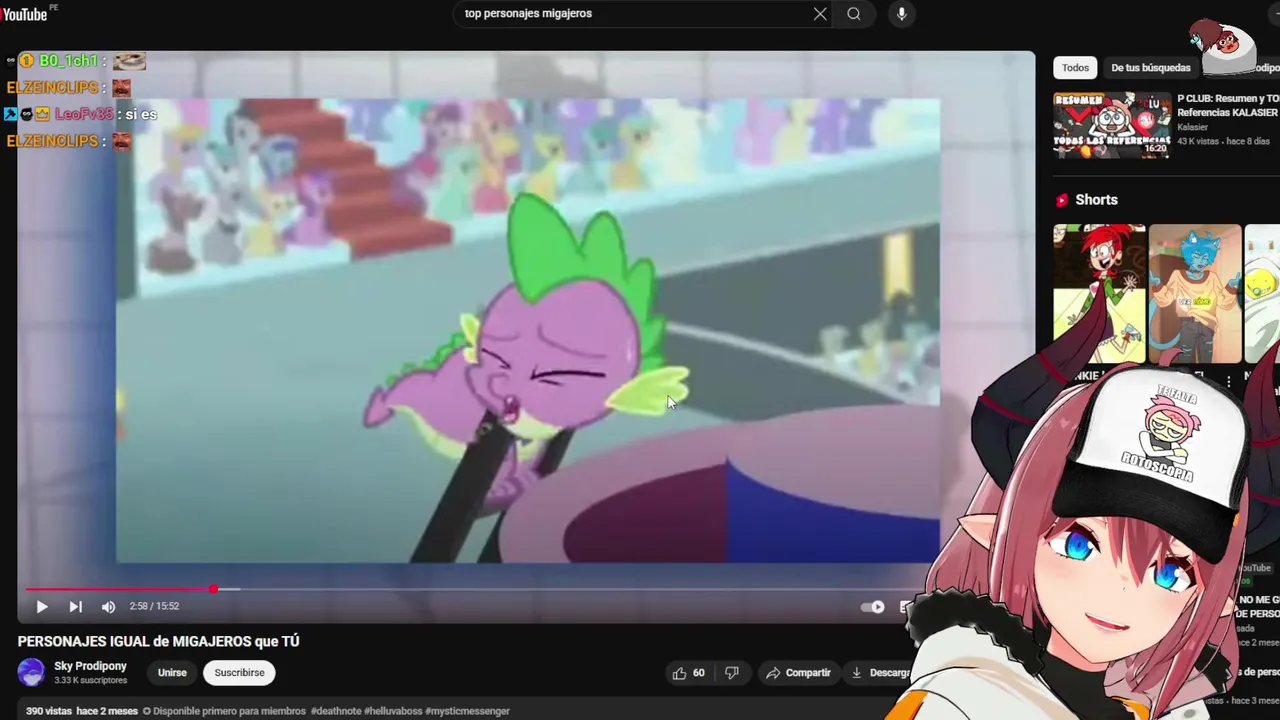Toggle the autoplay switch

tap(873, 606)
